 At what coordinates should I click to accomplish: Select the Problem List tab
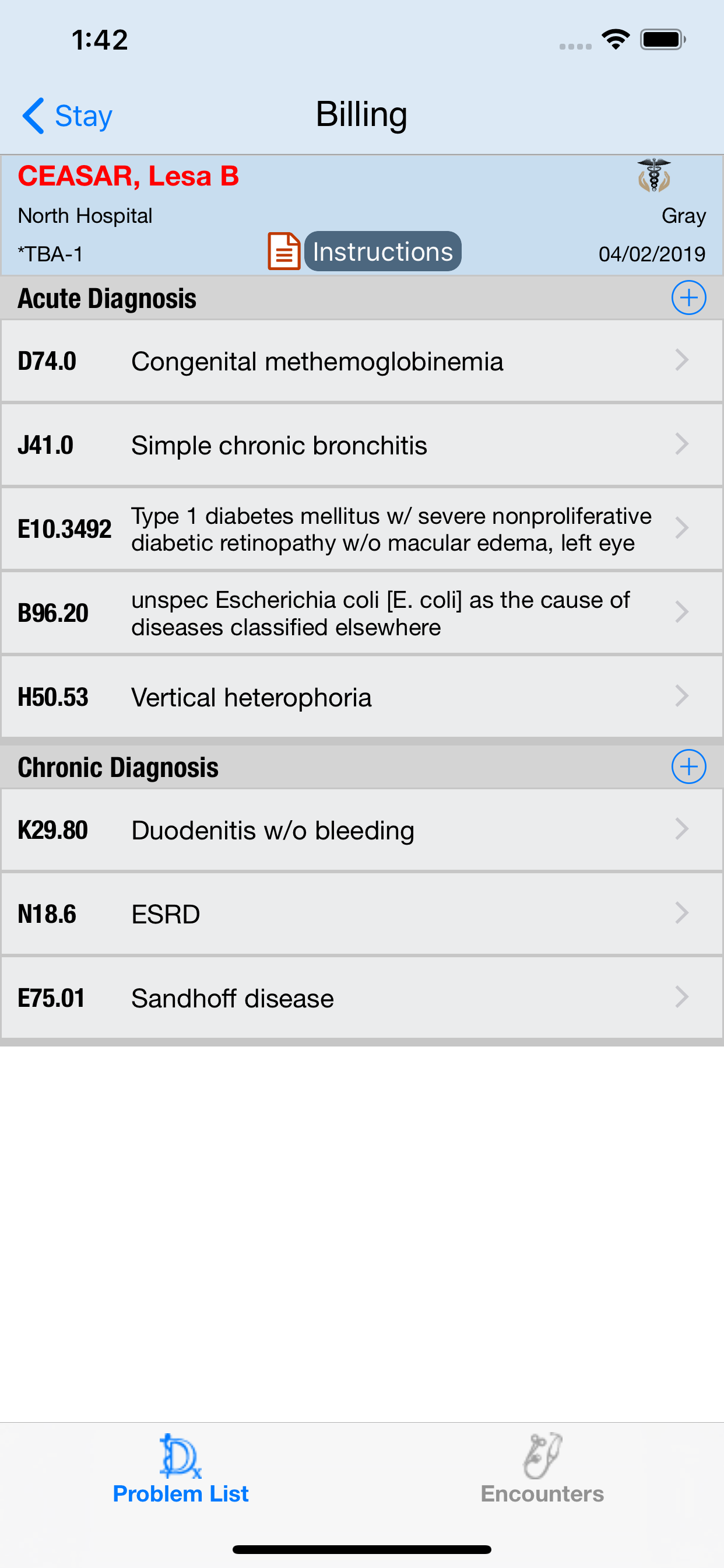(181, 1468)
